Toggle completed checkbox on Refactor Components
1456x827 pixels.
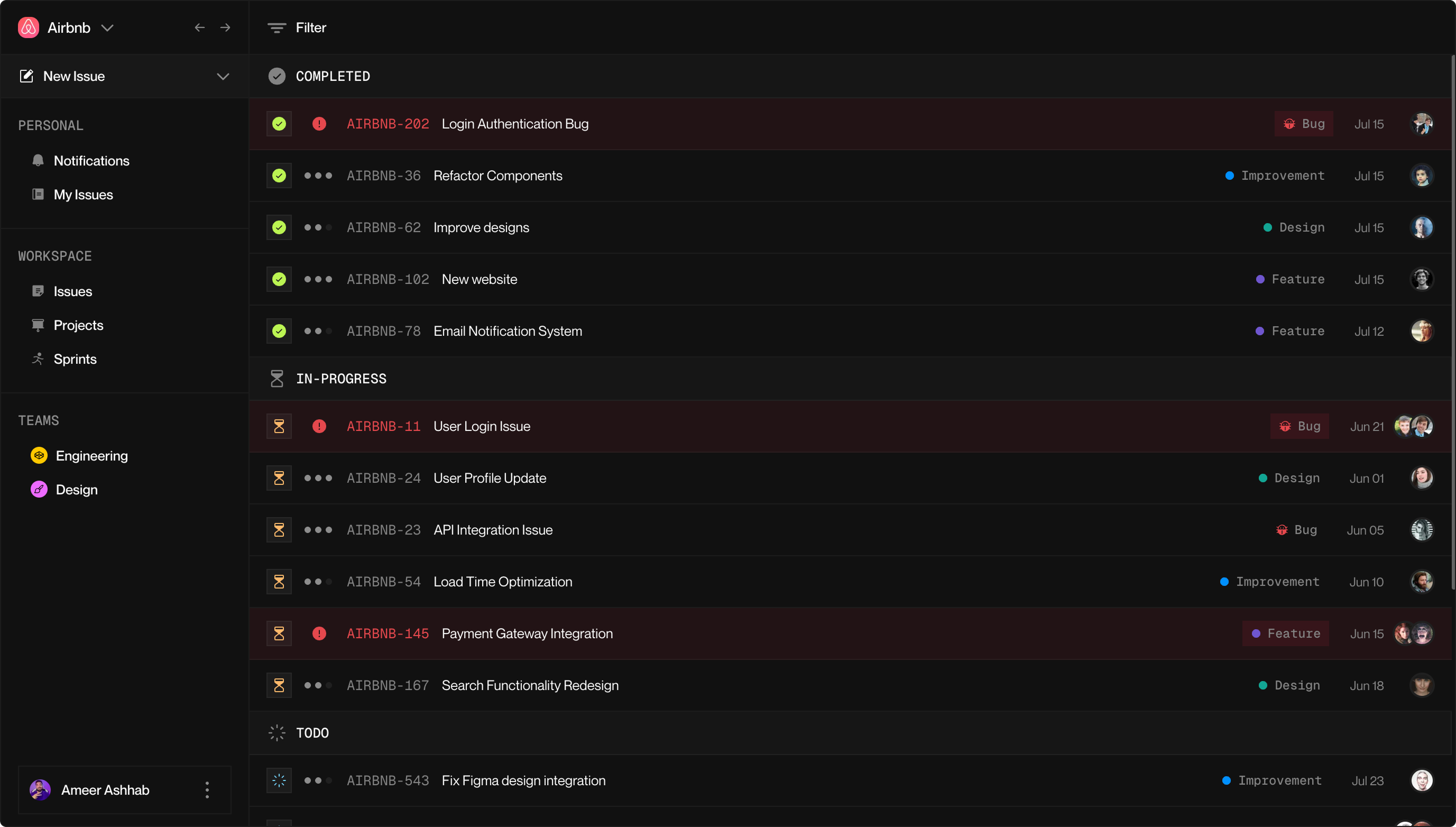(x=279, y=176)
